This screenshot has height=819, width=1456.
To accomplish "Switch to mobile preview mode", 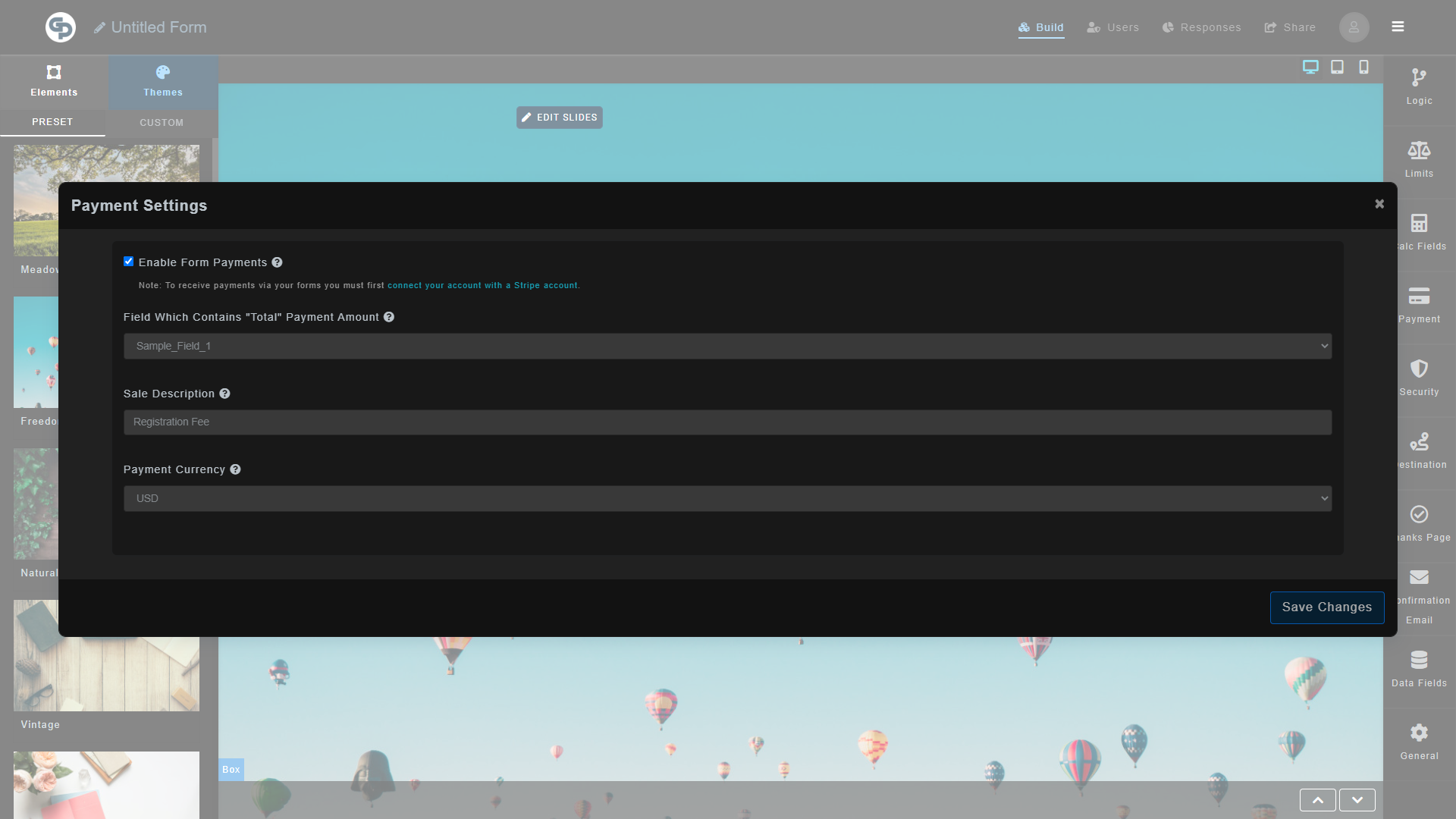I will pyautogui.click(x=1363, y=67).
